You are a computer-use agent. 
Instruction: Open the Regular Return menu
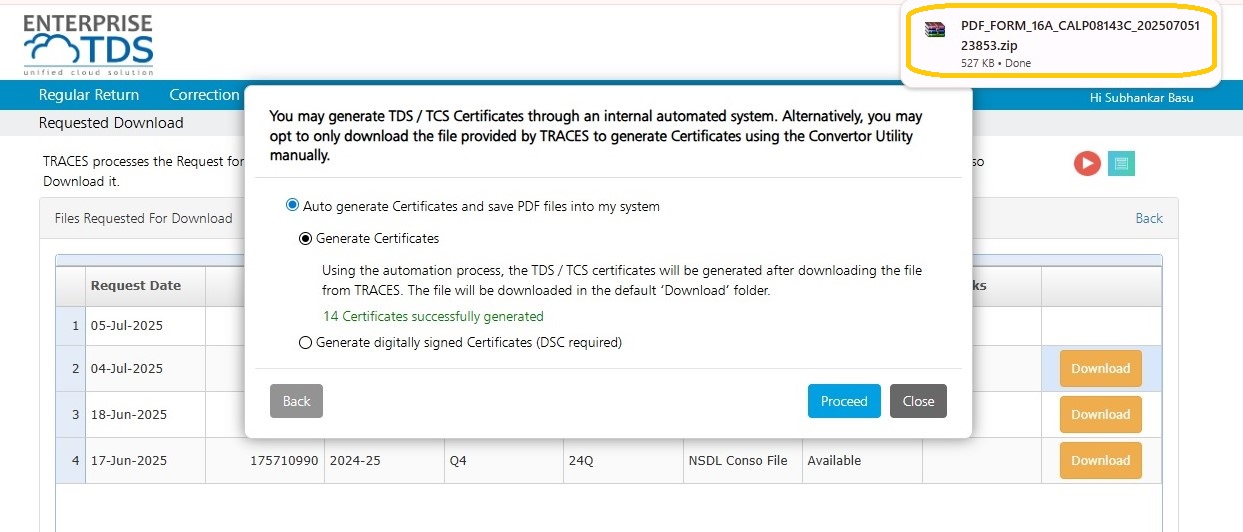[89, 95]
